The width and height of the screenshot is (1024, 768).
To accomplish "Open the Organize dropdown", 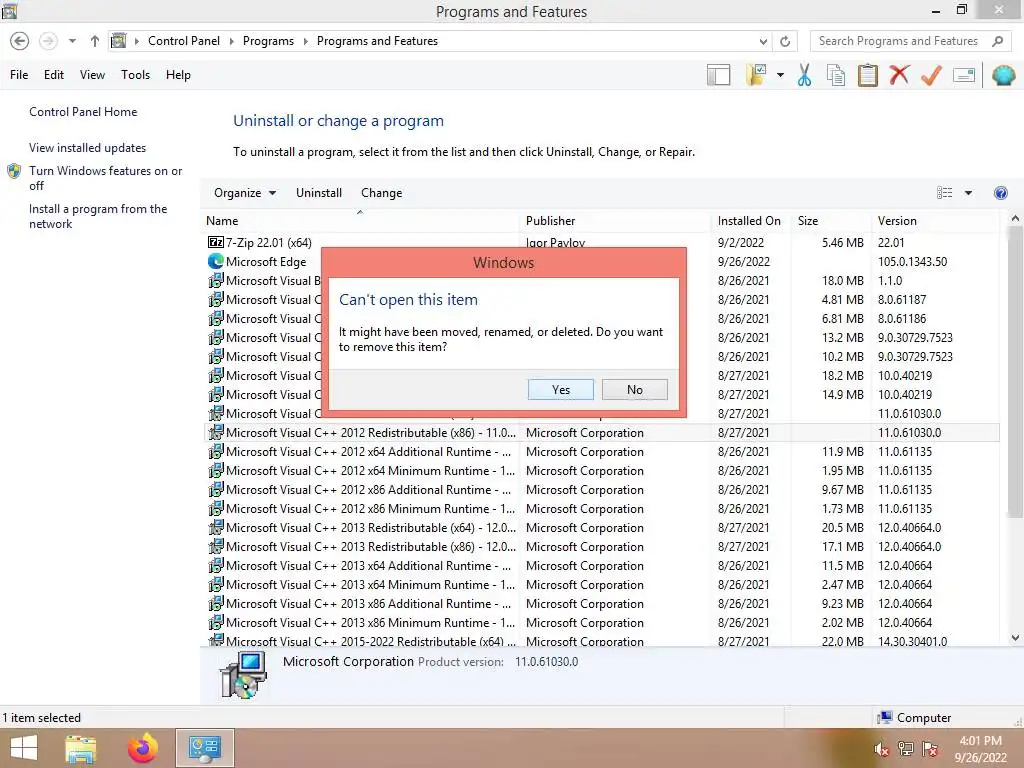I will click(x=245, y=193).
